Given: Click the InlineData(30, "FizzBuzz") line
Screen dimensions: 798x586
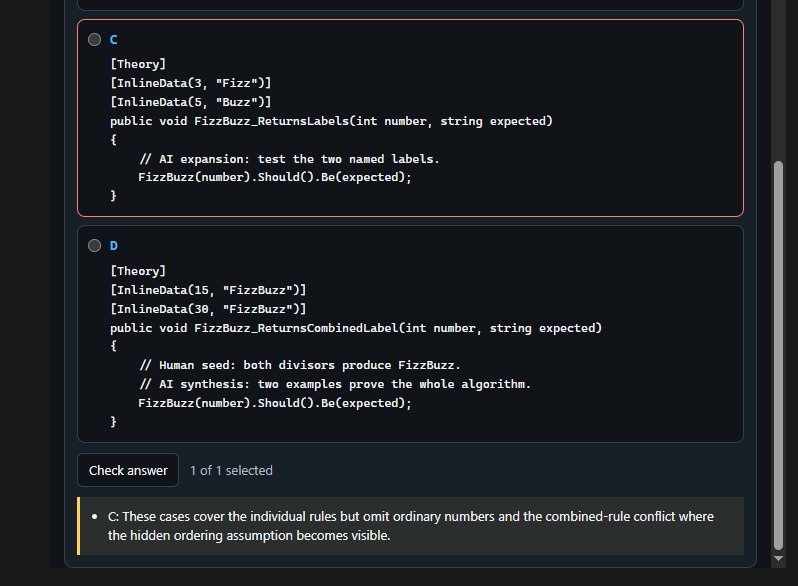Looking at the screenshot, I should click(x=208, y=309).
